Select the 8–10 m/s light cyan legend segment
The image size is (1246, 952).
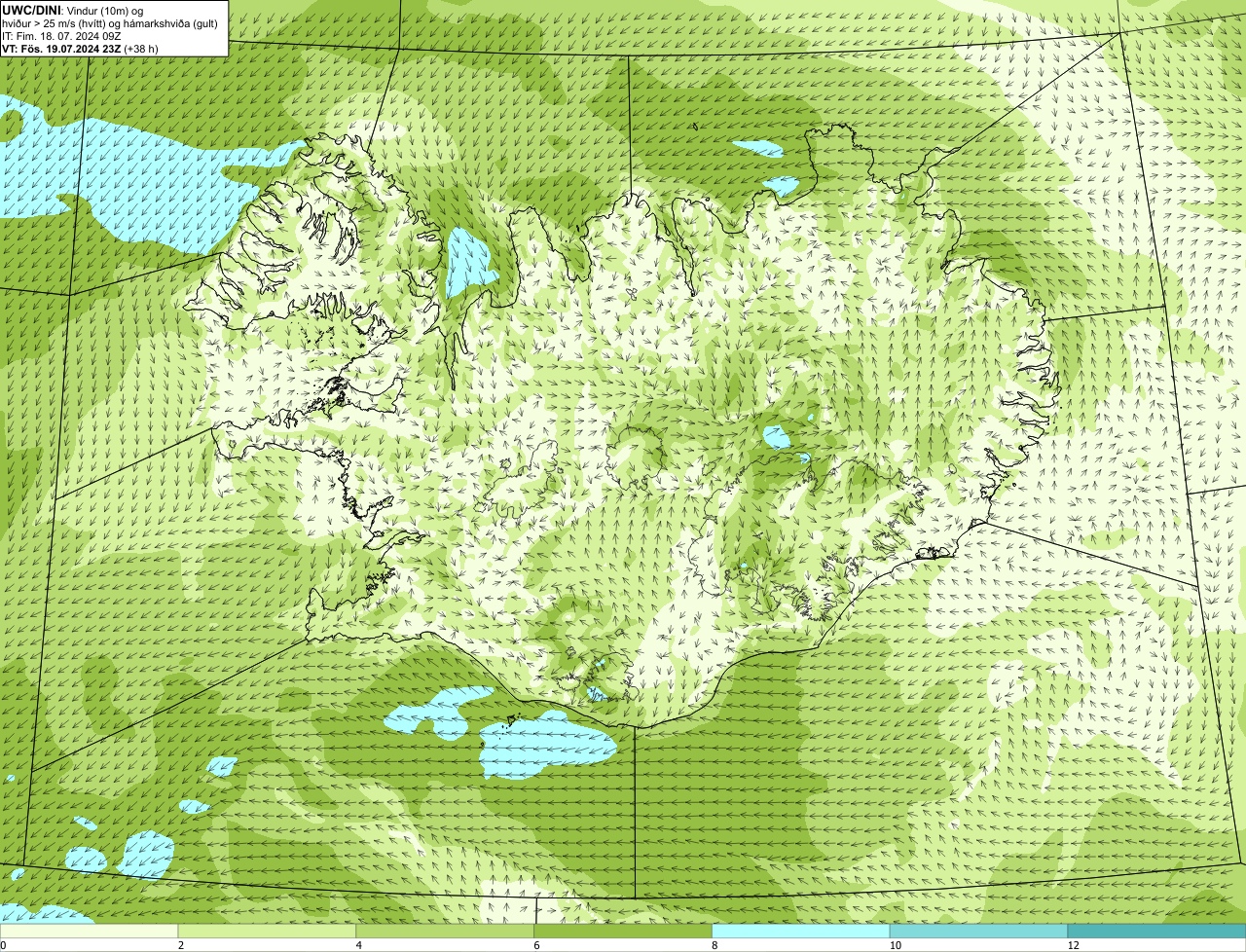[801, 932]
